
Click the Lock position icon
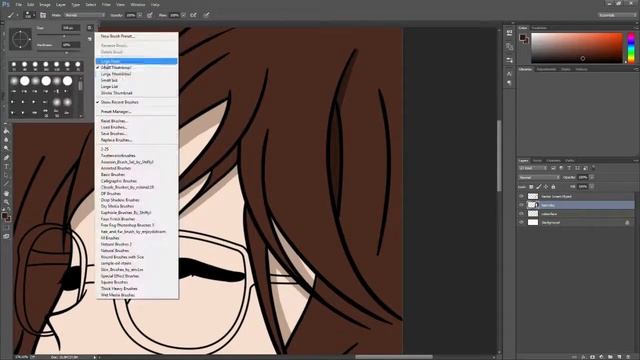pyautogui.click(x=546, y=187)
